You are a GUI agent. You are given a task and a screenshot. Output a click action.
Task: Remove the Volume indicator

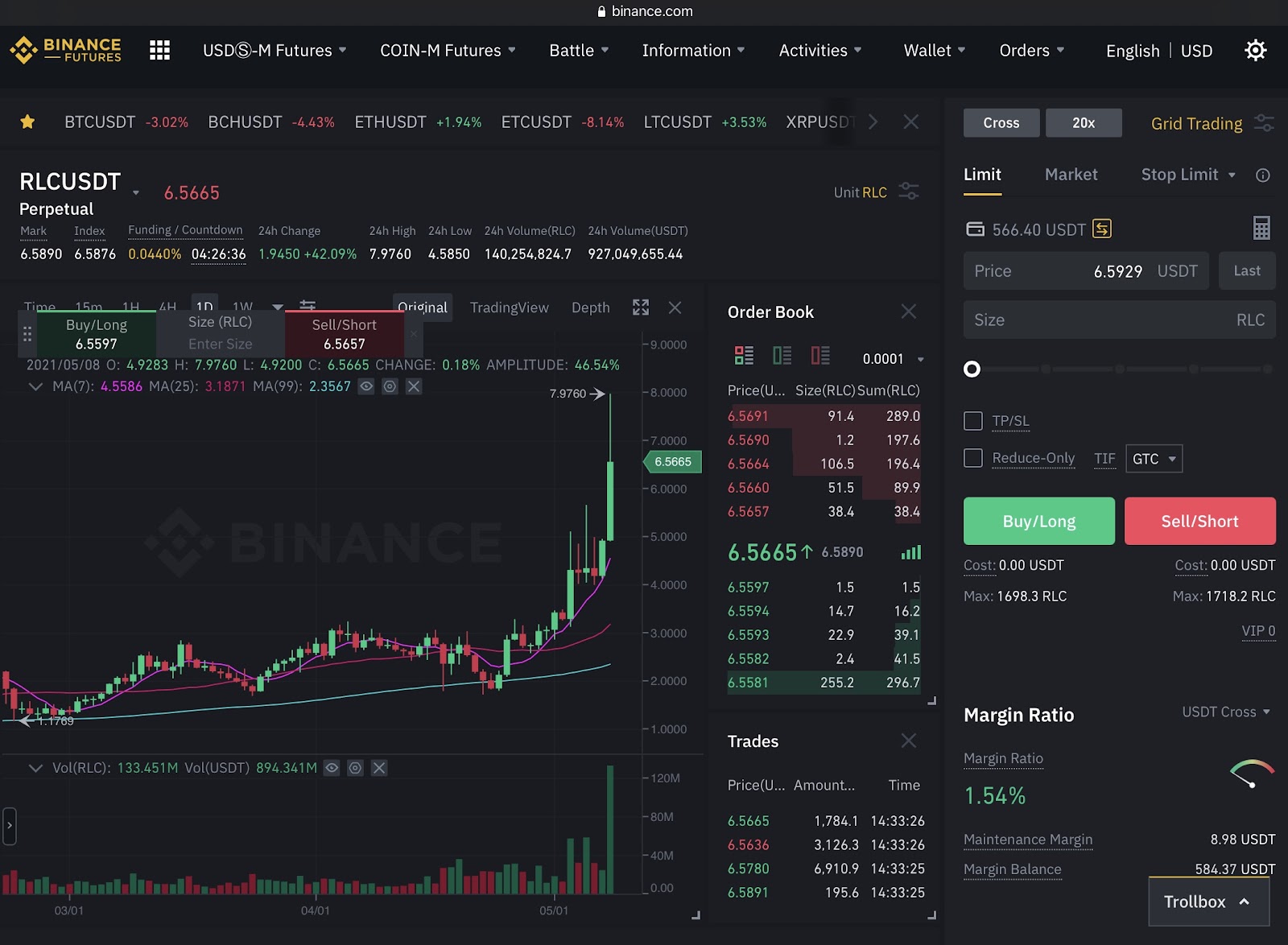pyautogui.click(x=379, y=768)
